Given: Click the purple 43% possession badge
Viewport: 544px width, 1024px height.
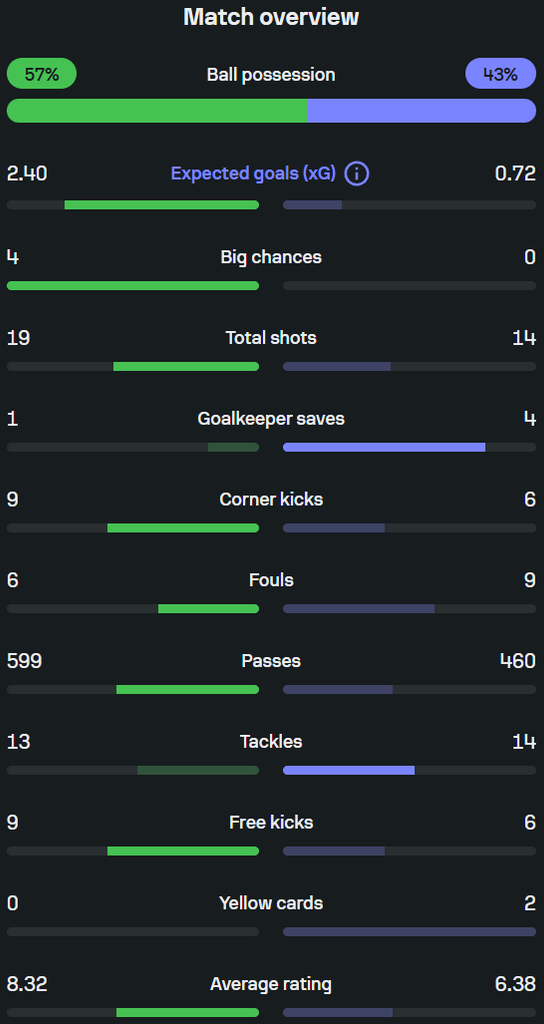Looking at the screenshot, I should 501,74.
